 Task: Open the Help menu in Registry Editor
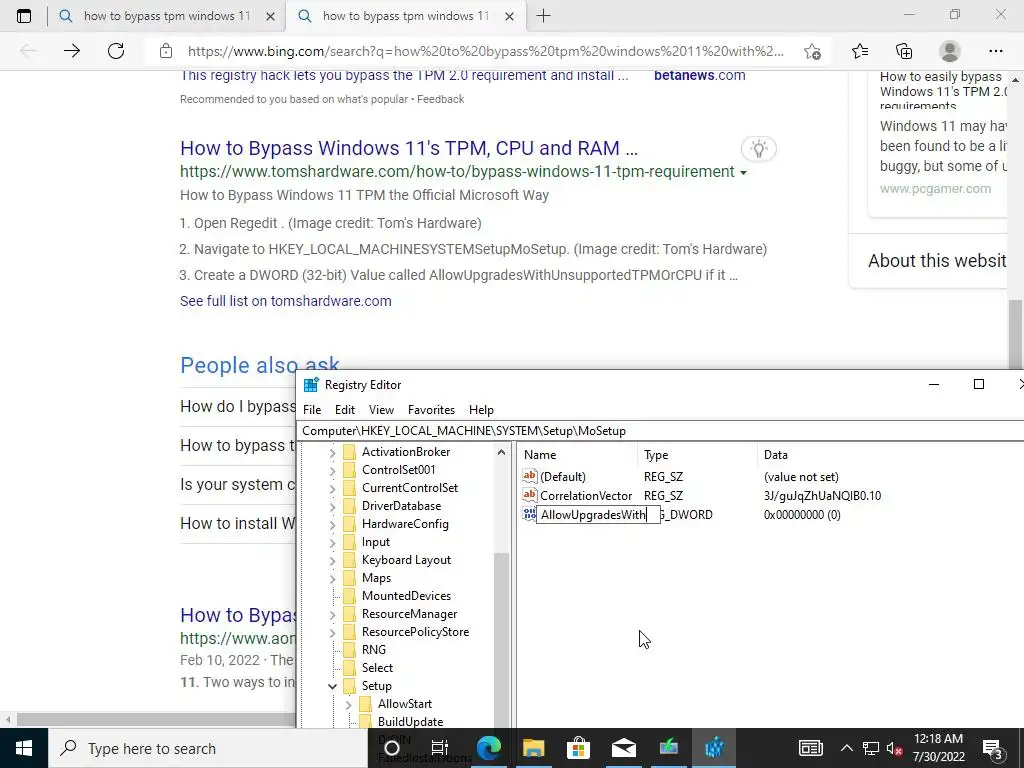pos(481,409)
